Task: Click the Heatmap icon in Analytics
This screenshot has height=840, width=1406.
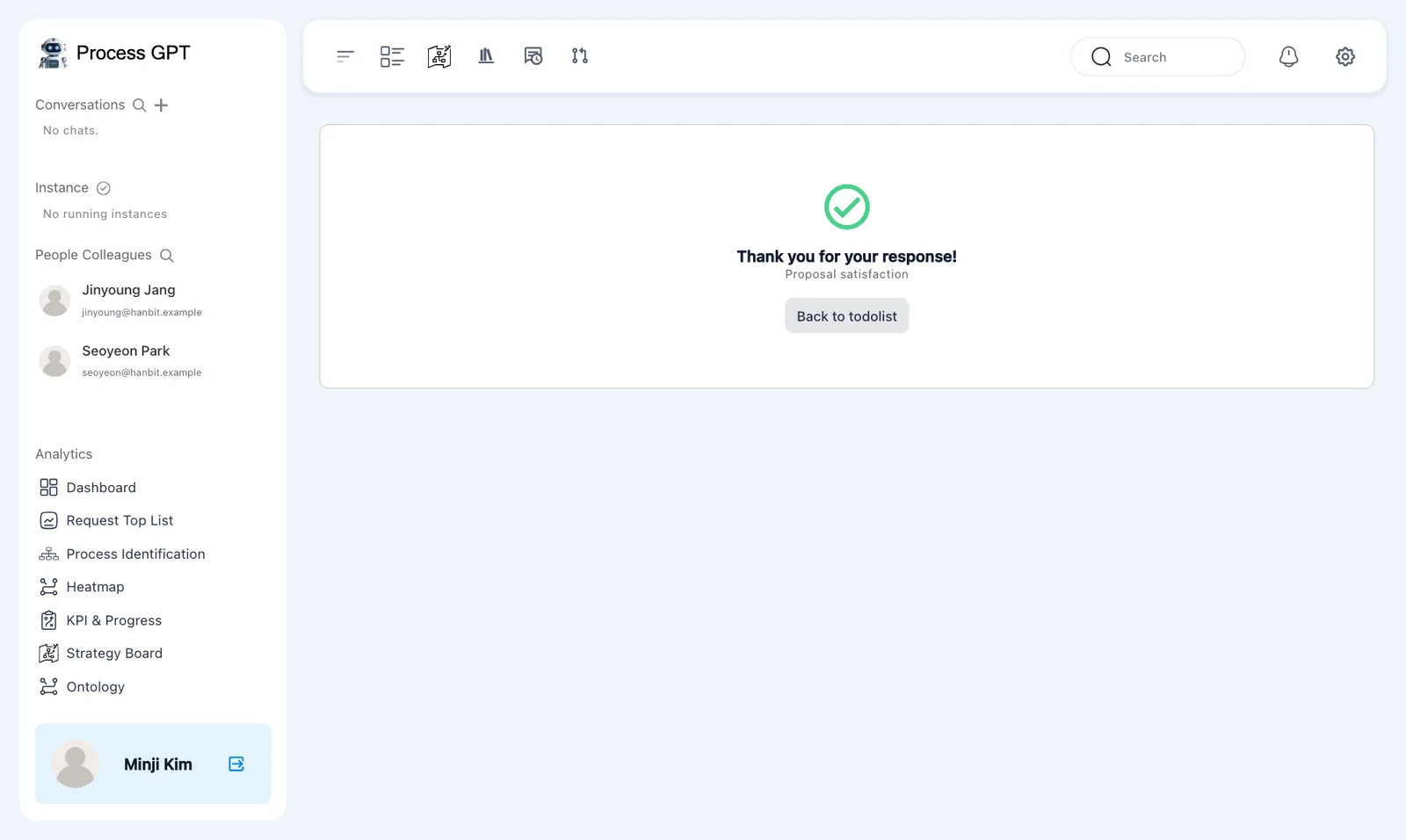Action: coord(48,587)
